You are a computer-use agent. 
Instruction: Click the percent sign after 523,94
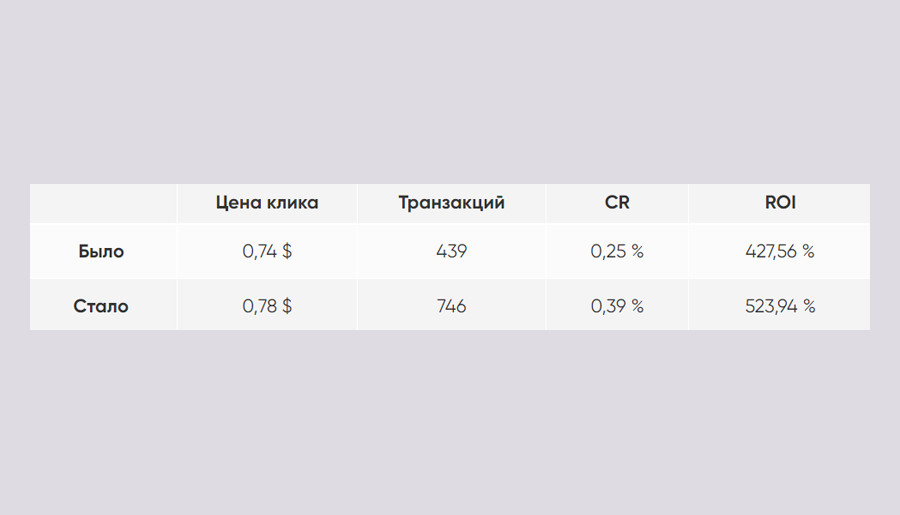pos(809,306)
